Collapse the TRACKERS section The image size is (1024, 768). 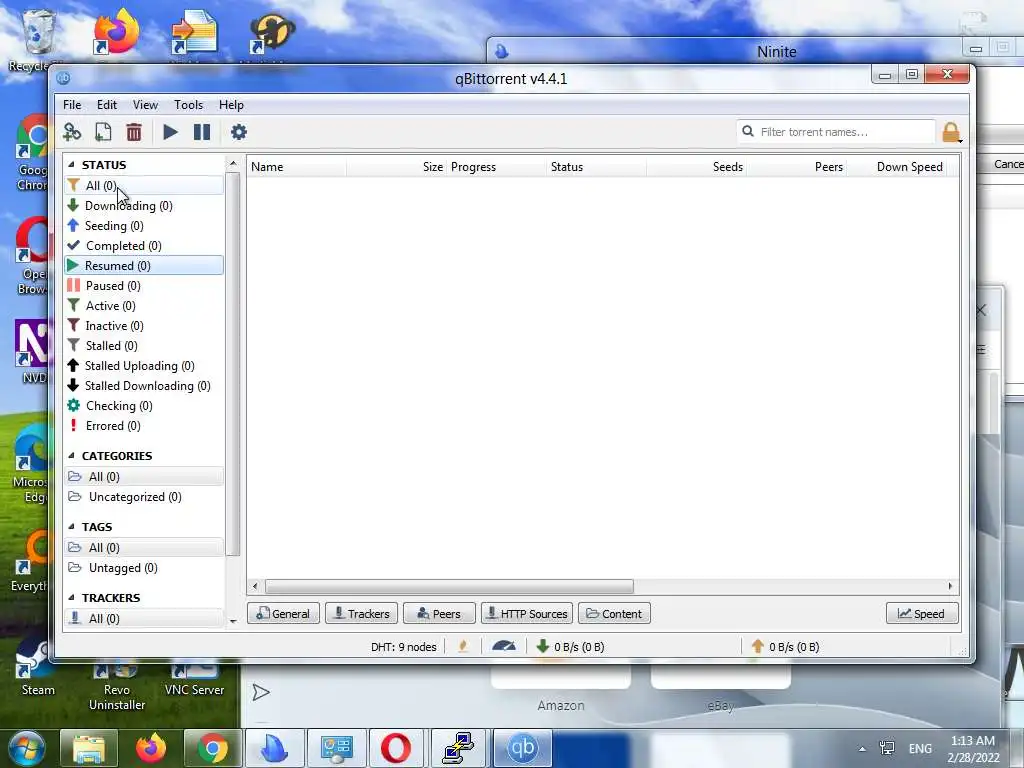[x=71, y=598]
